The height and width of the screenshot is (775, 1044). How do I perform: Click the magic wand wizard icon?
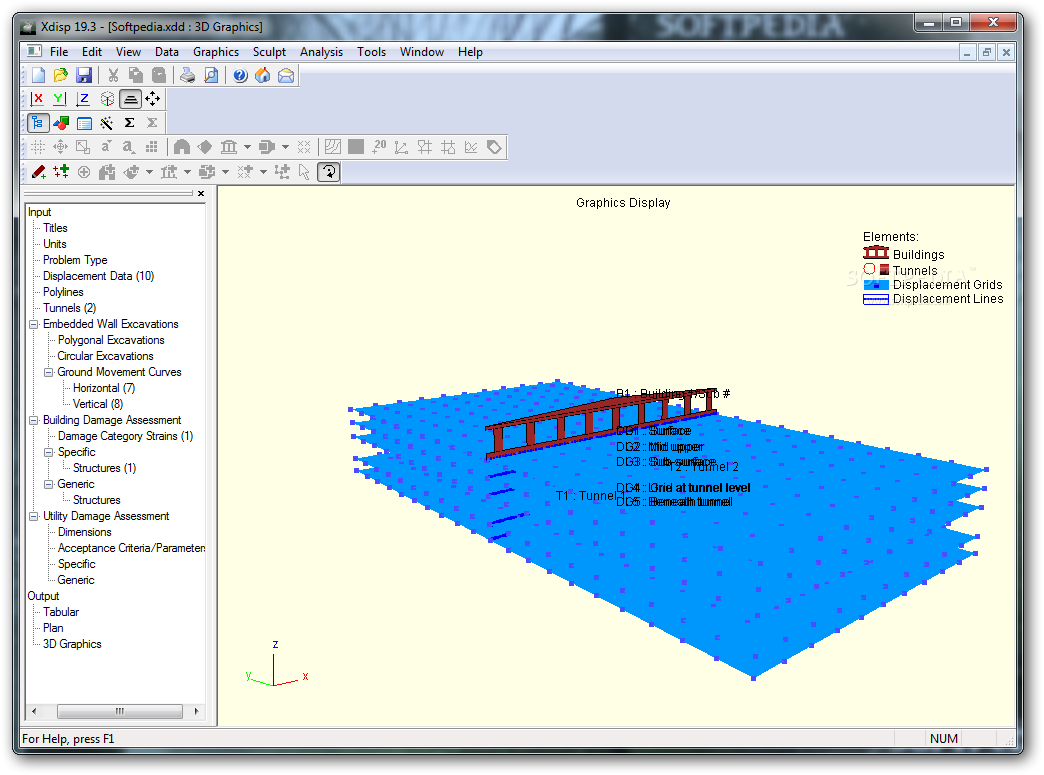click(107, 123)
